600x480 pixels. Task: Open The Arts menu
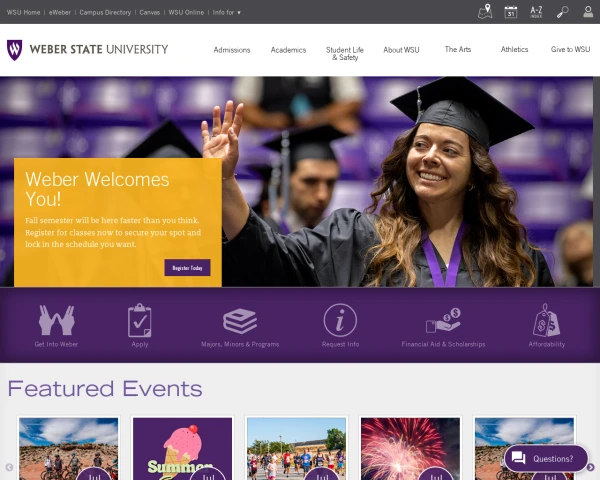pyautogui.click(x=458, y=49)
